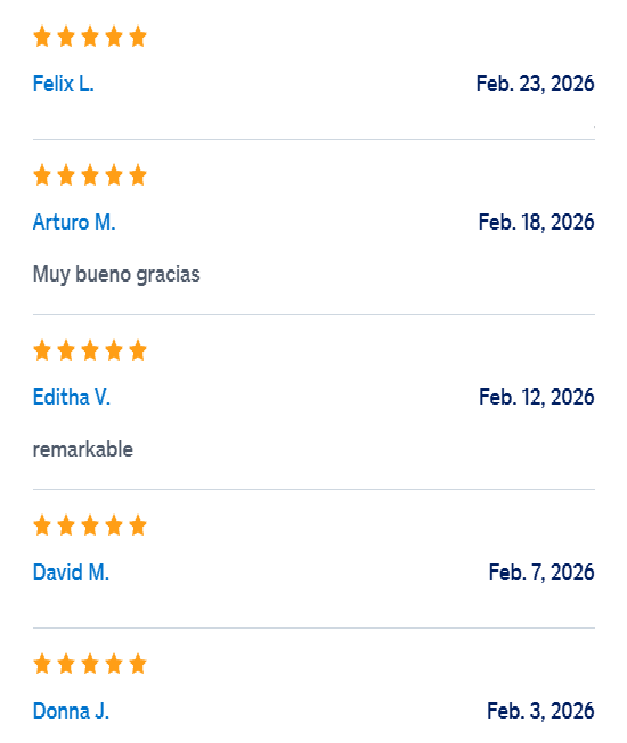The width and height of the screenshot is (627, 743).
Task: Click third star in Donna J. rating
Action: click(x=90, y=664)
